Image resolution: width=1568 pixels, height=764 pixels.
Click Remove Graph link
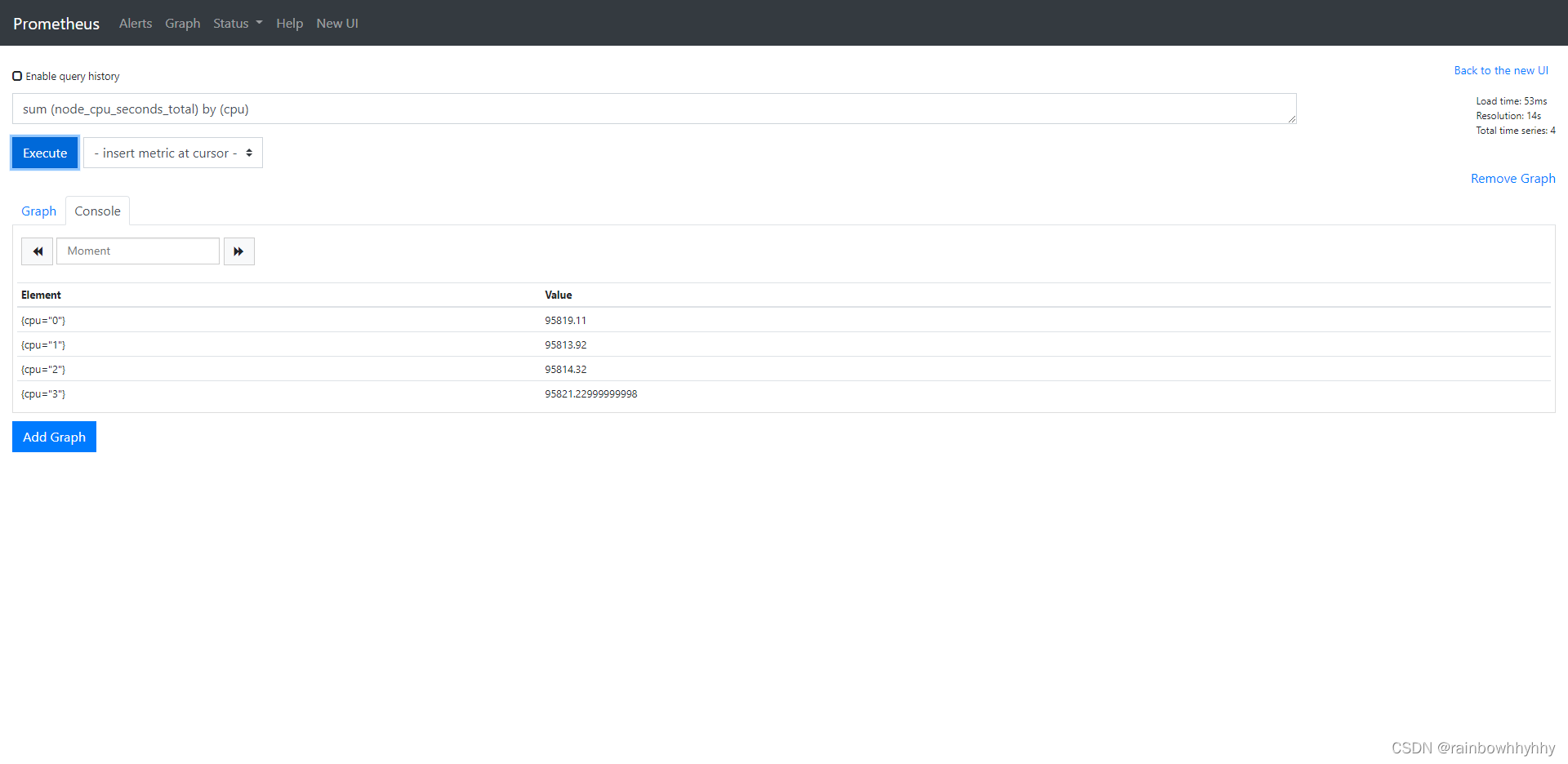click(x=1512, y=178)
